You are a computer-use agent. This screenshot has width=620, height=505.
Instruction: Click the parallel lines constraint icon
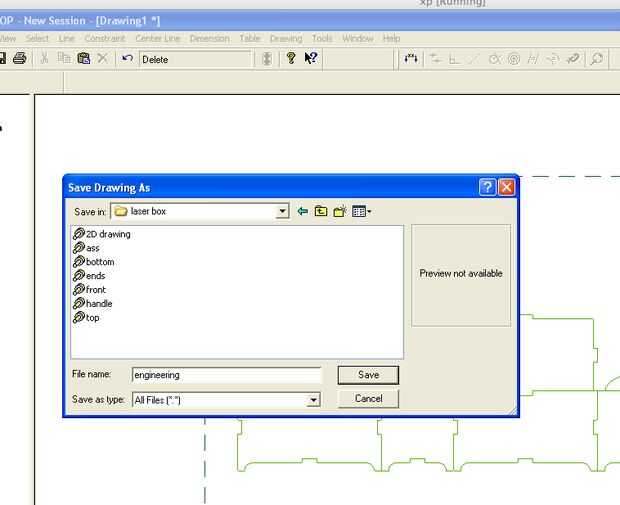(x=533, y=59)
